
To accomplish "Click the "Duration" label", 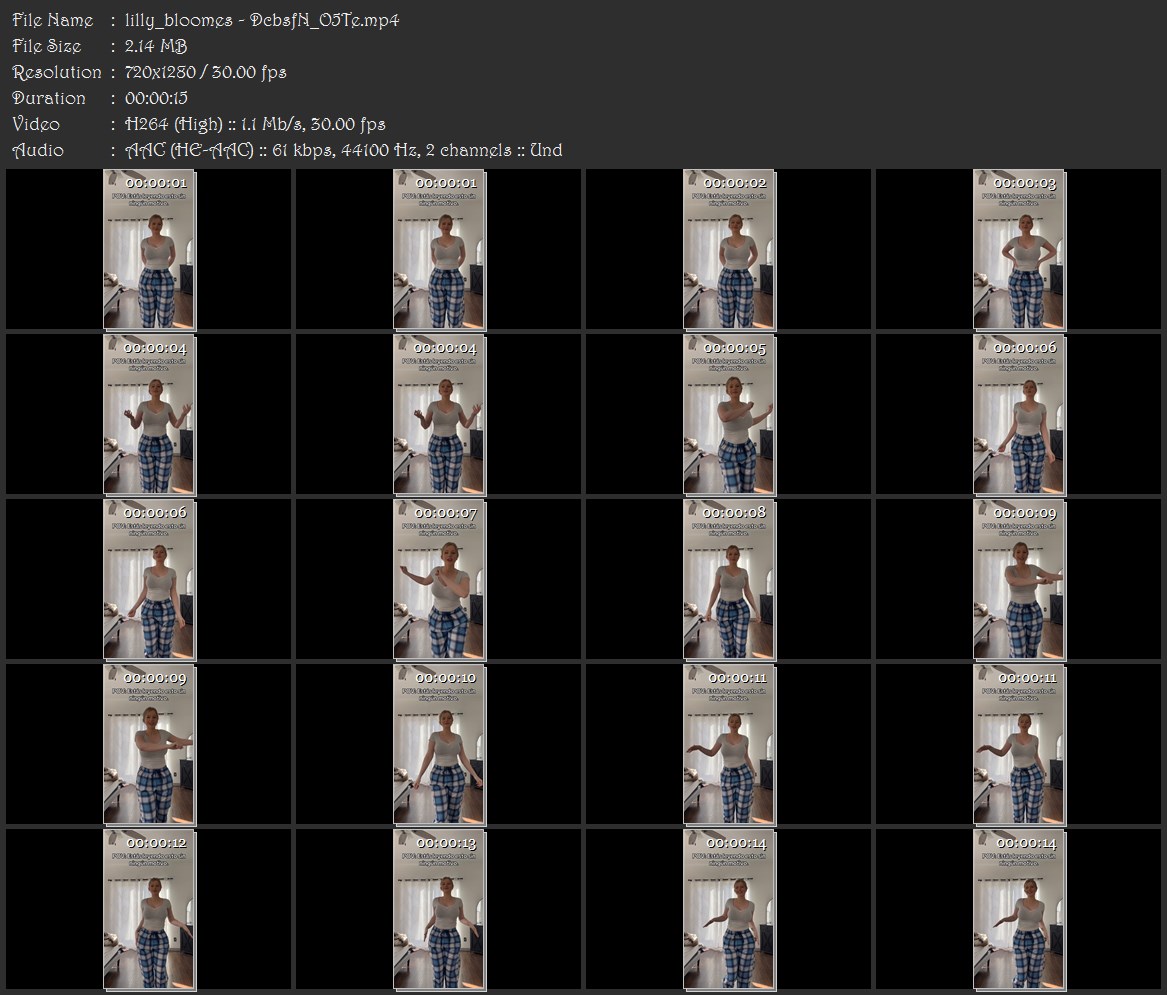I will [48, 98].
